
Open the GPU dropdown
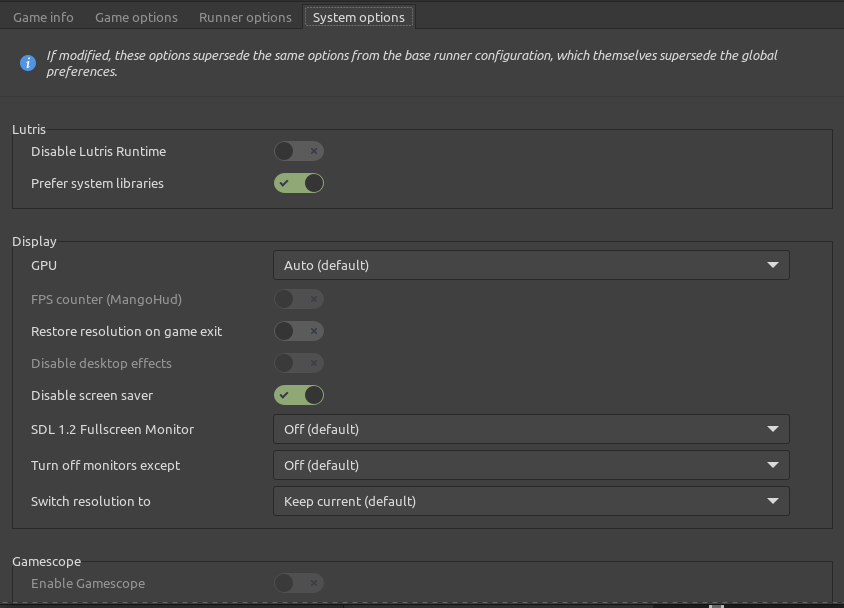tap(530, 265)
